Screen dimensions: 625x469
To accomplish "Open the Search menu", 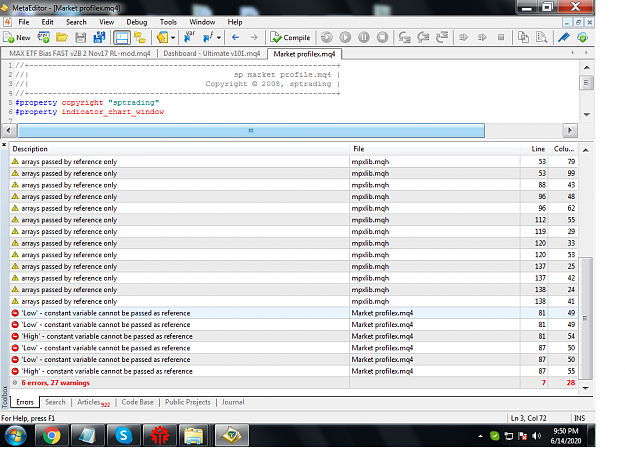I will [x=76, y=22].
